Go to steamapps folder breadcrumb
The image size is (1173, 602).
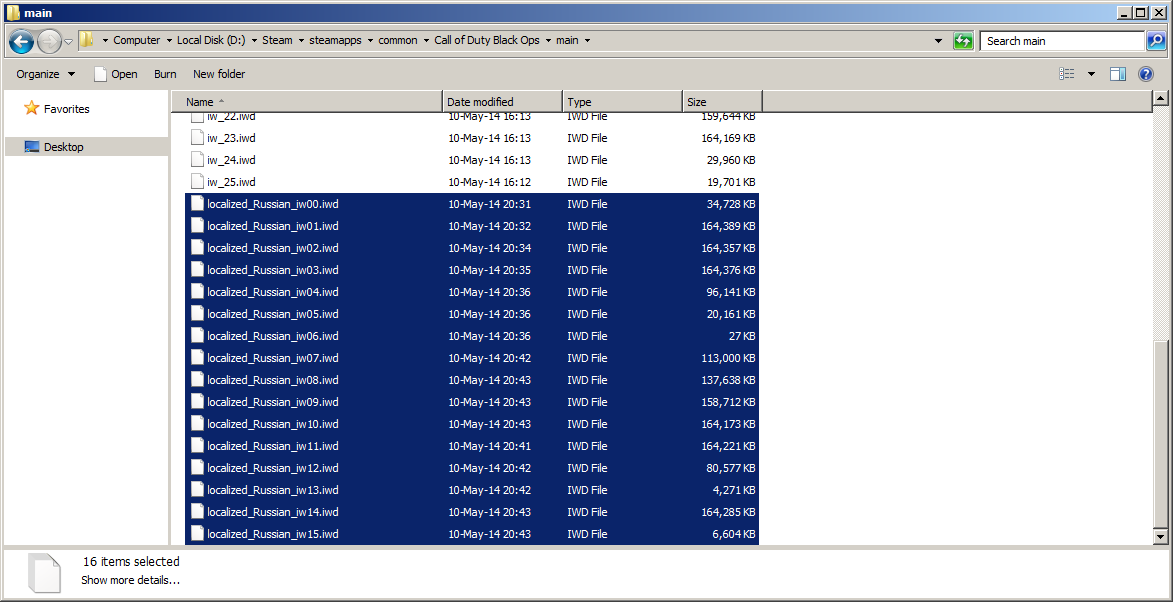coord(336,40)
